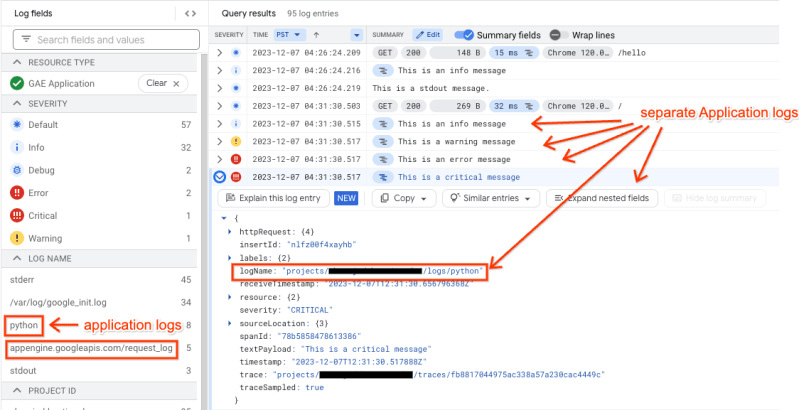Collapse the LOG NAME section
This screenshot has height=410, width=799.
(x=17, y=259)
